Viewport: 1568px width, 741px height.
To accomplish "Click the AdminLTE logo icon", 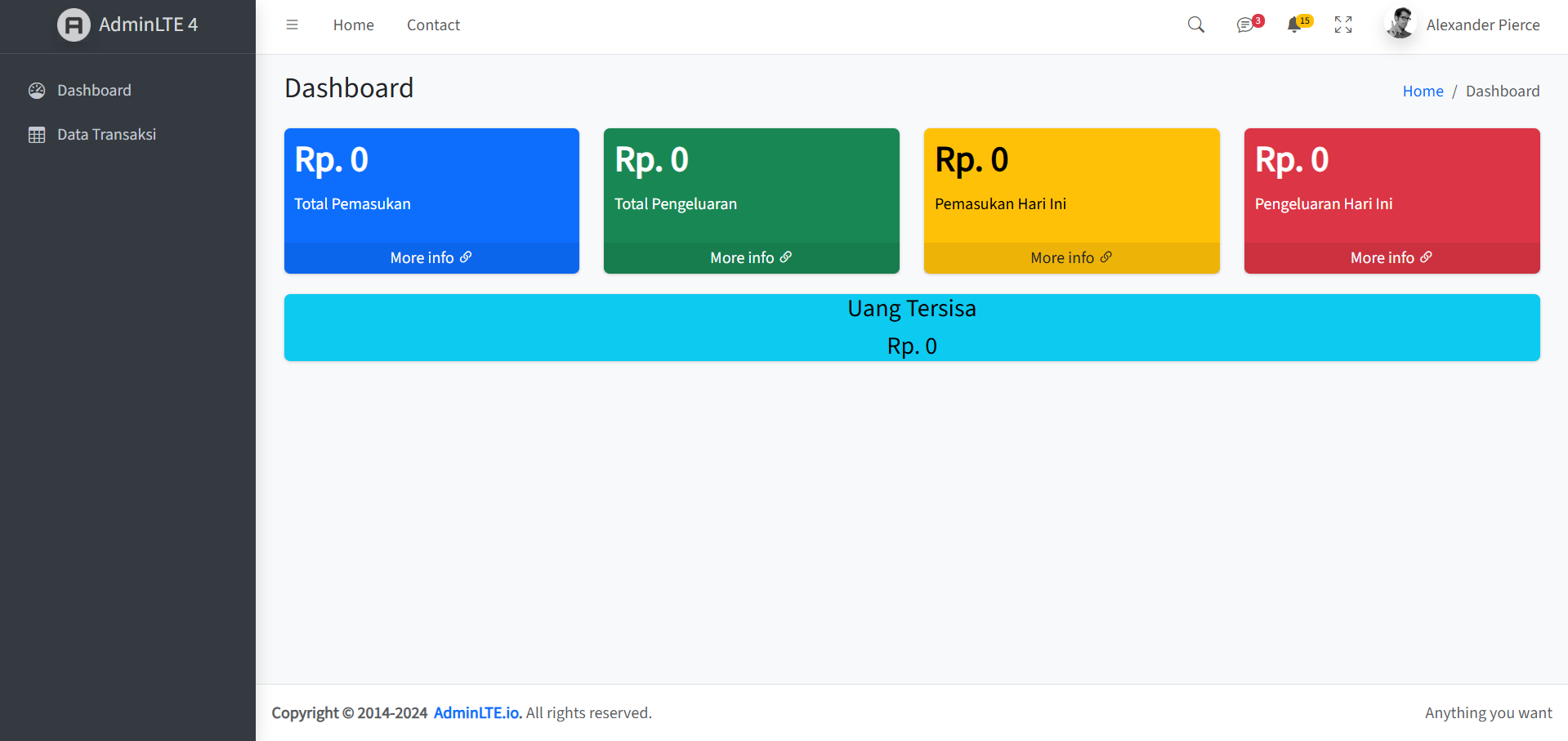I will (x=74, y=25).
